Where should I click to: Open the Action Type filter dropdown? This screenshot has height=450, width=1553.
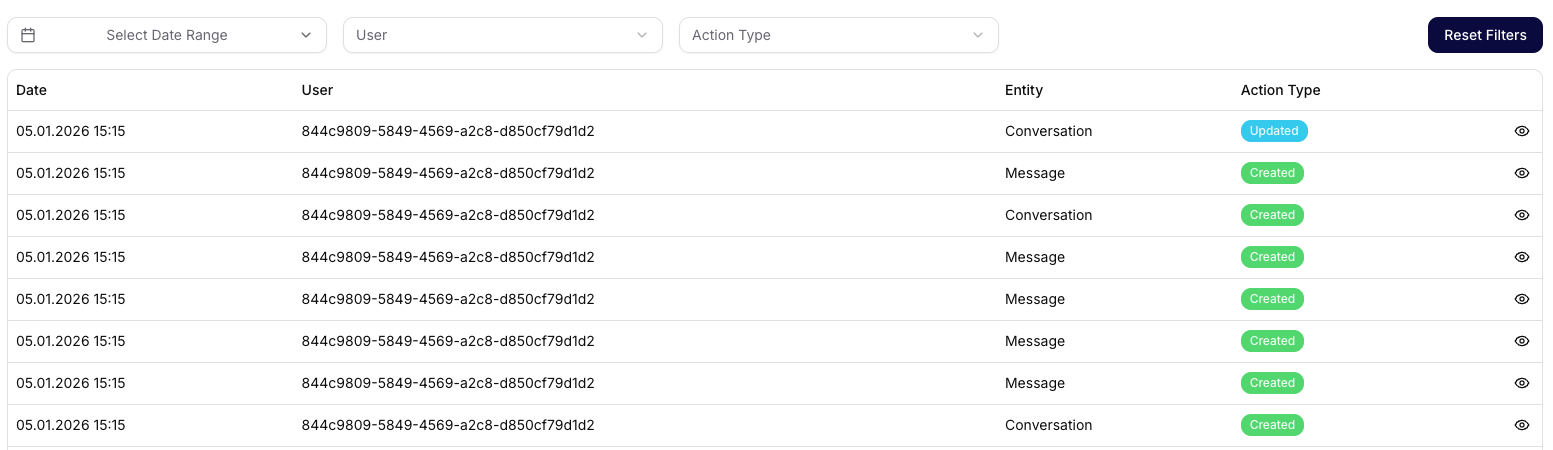pos(838,35)
